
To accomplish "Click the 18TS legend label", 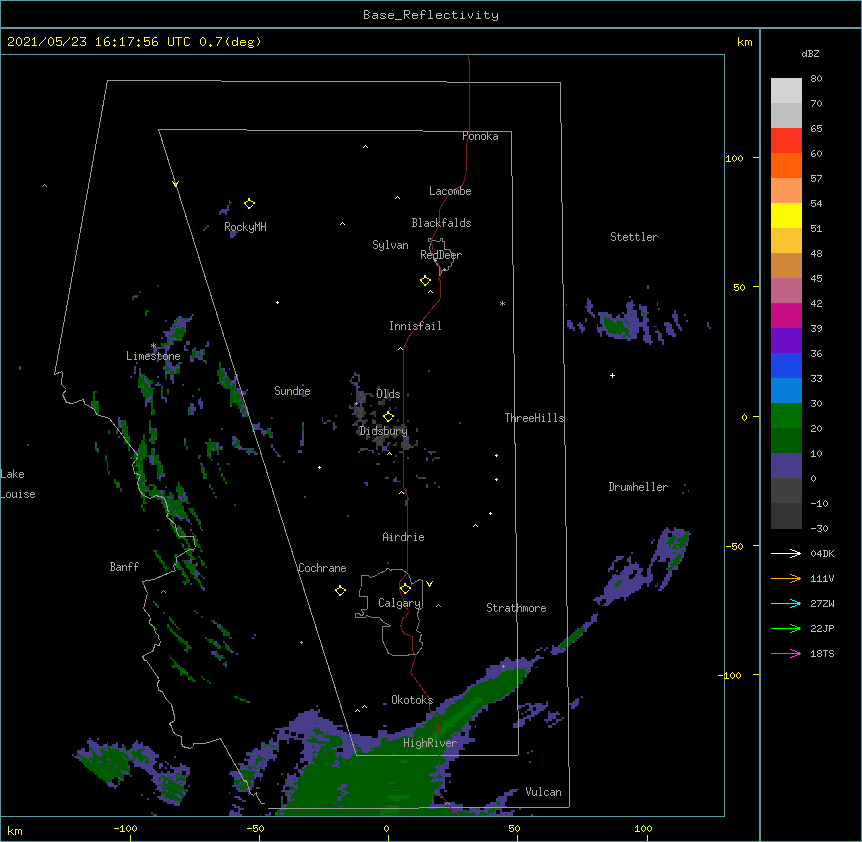I will [x=822, y=653].
